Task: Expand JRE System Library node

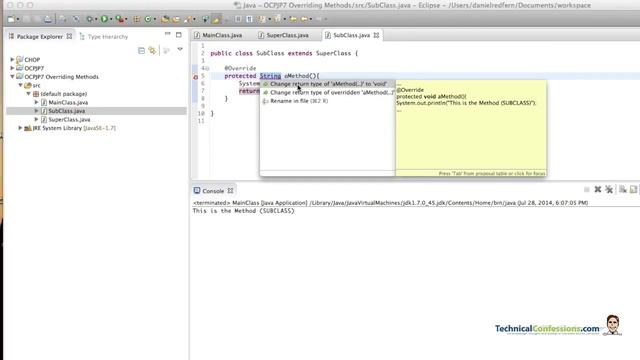Action: tap(20, 128)
